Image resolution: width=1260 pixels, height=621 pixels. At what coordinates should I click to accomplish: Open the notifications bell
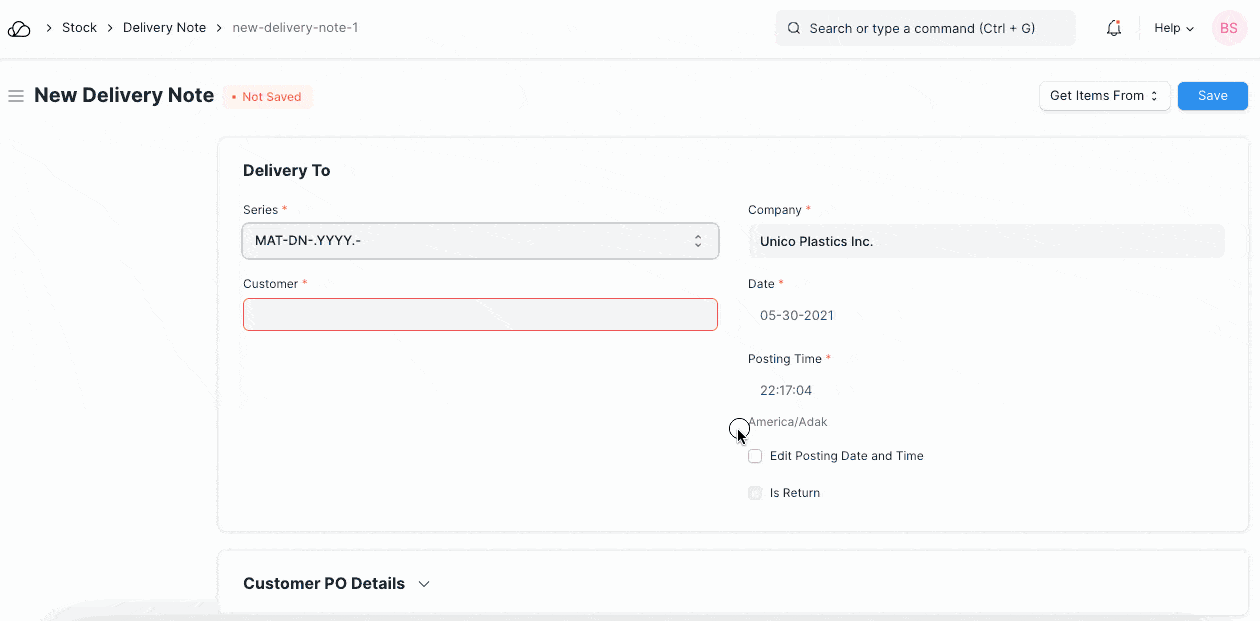1113,29
